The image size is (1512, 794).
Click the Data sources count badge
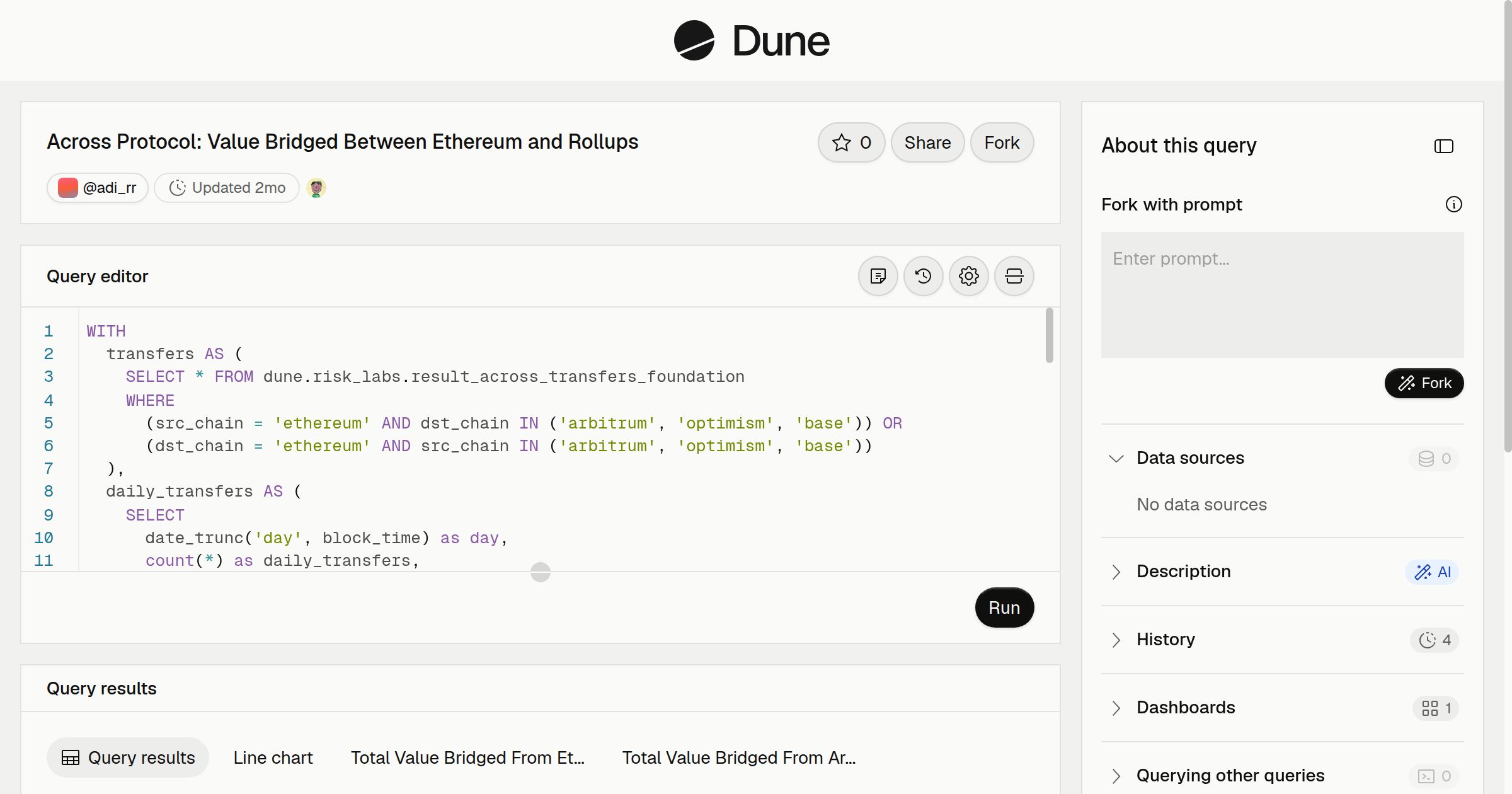coord(1434,458)
